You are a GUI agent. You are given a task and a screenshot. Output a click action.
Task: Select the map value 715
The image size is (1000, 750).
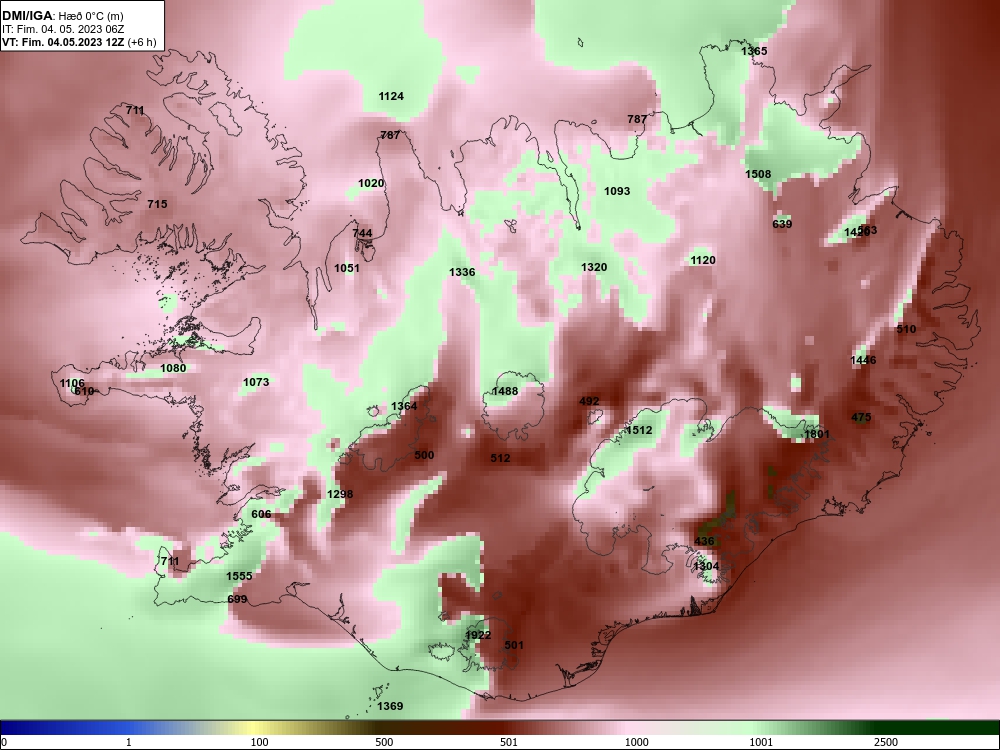[158, 204]
